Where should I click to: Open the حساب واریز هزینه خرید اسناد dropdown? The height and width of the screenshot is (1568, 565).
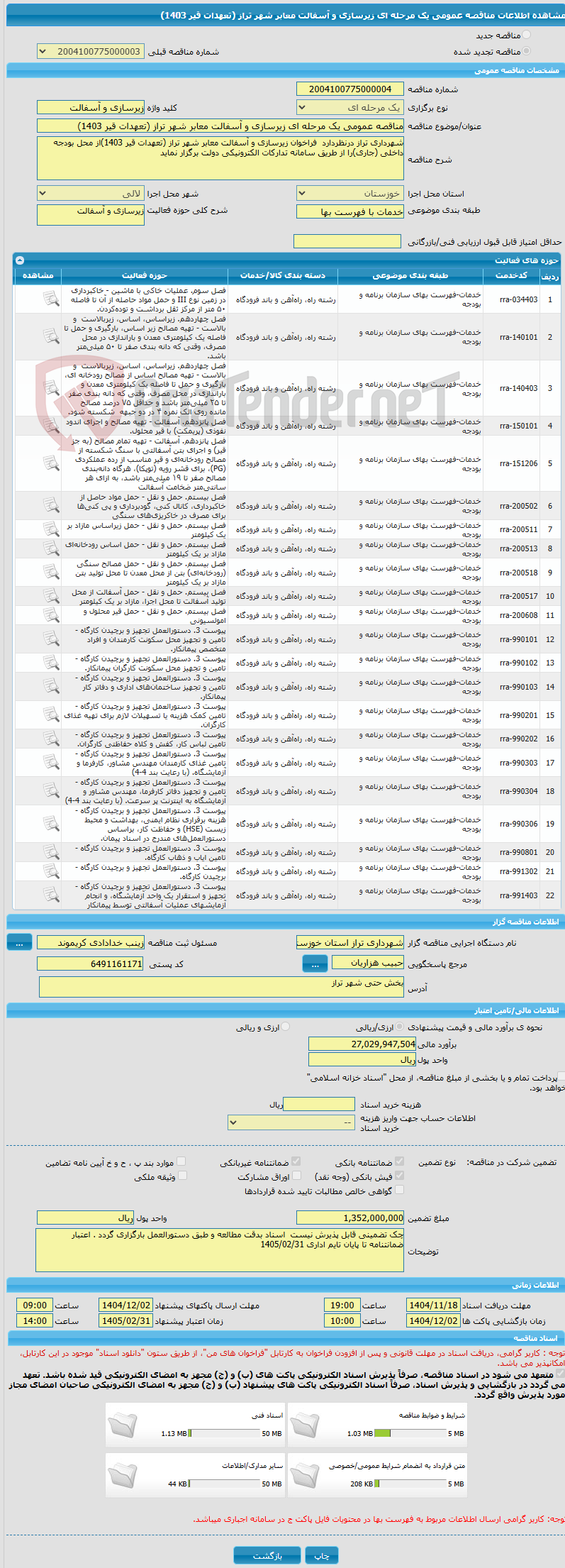291,1122
